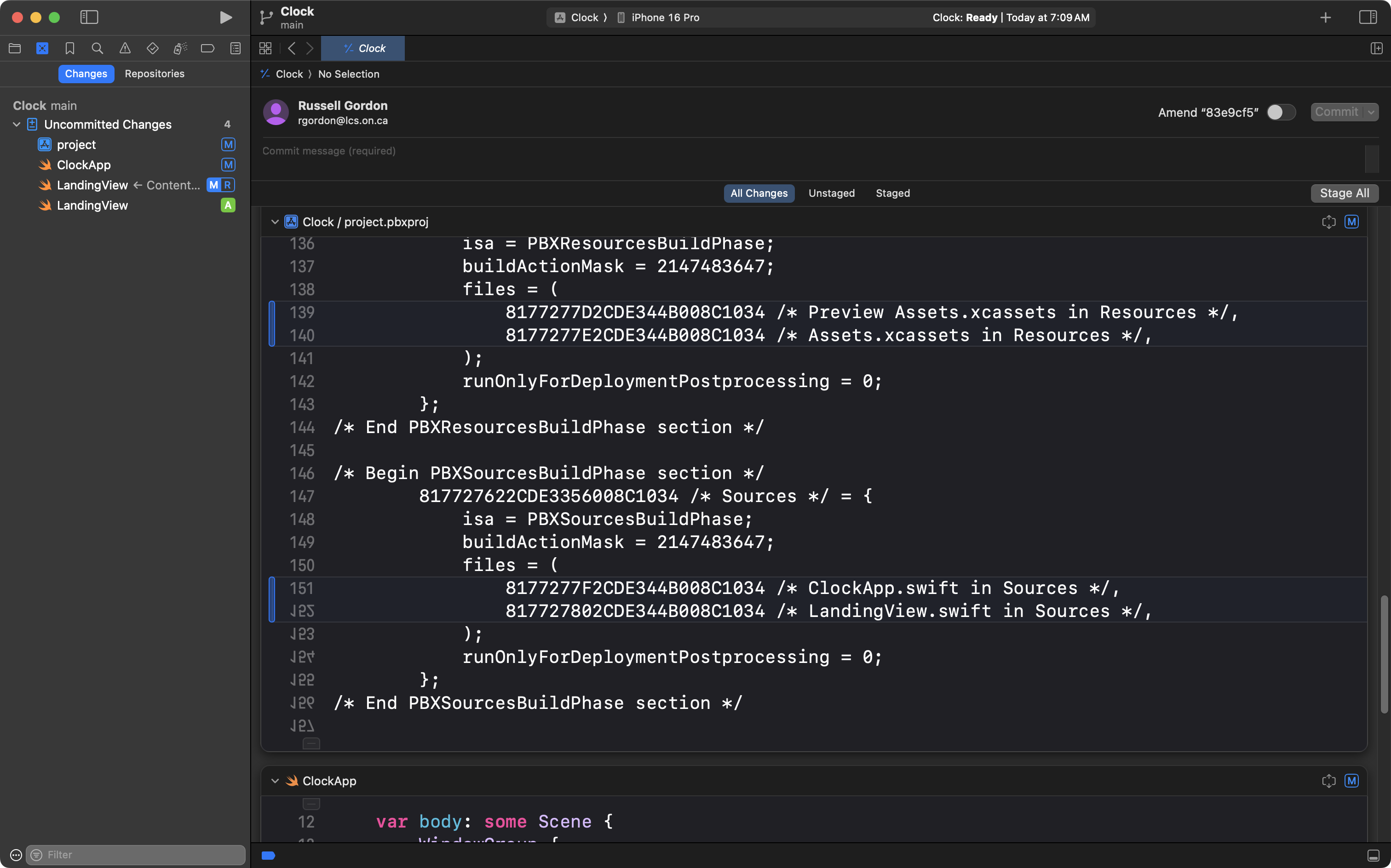This screenshot has width=1391, height=868.
Task: Show the inspector panel on right
Action: pos(1368,17)
